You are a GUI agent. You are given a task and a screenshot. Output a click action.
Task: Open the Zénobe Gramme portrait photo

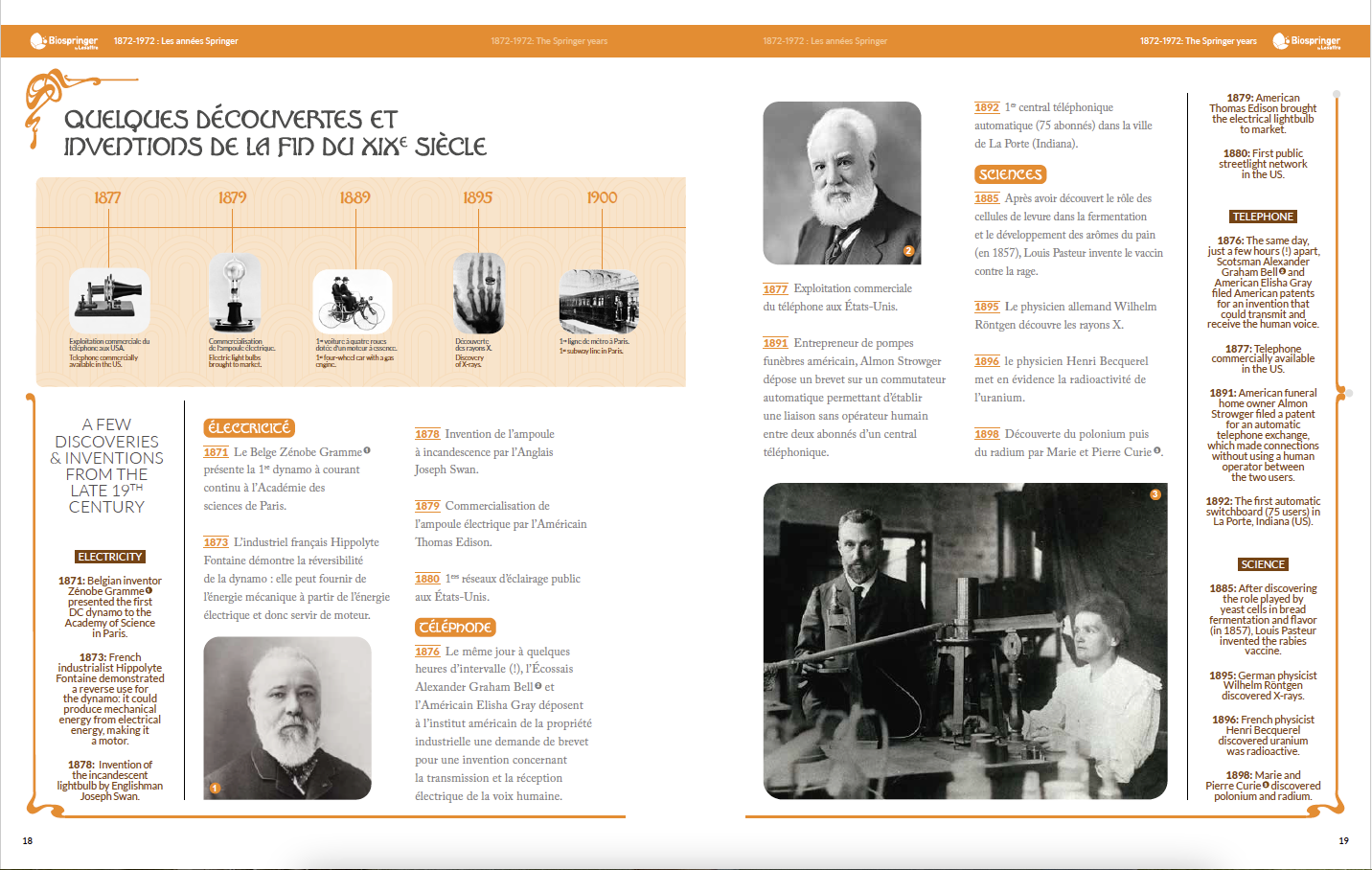point(287,718)
